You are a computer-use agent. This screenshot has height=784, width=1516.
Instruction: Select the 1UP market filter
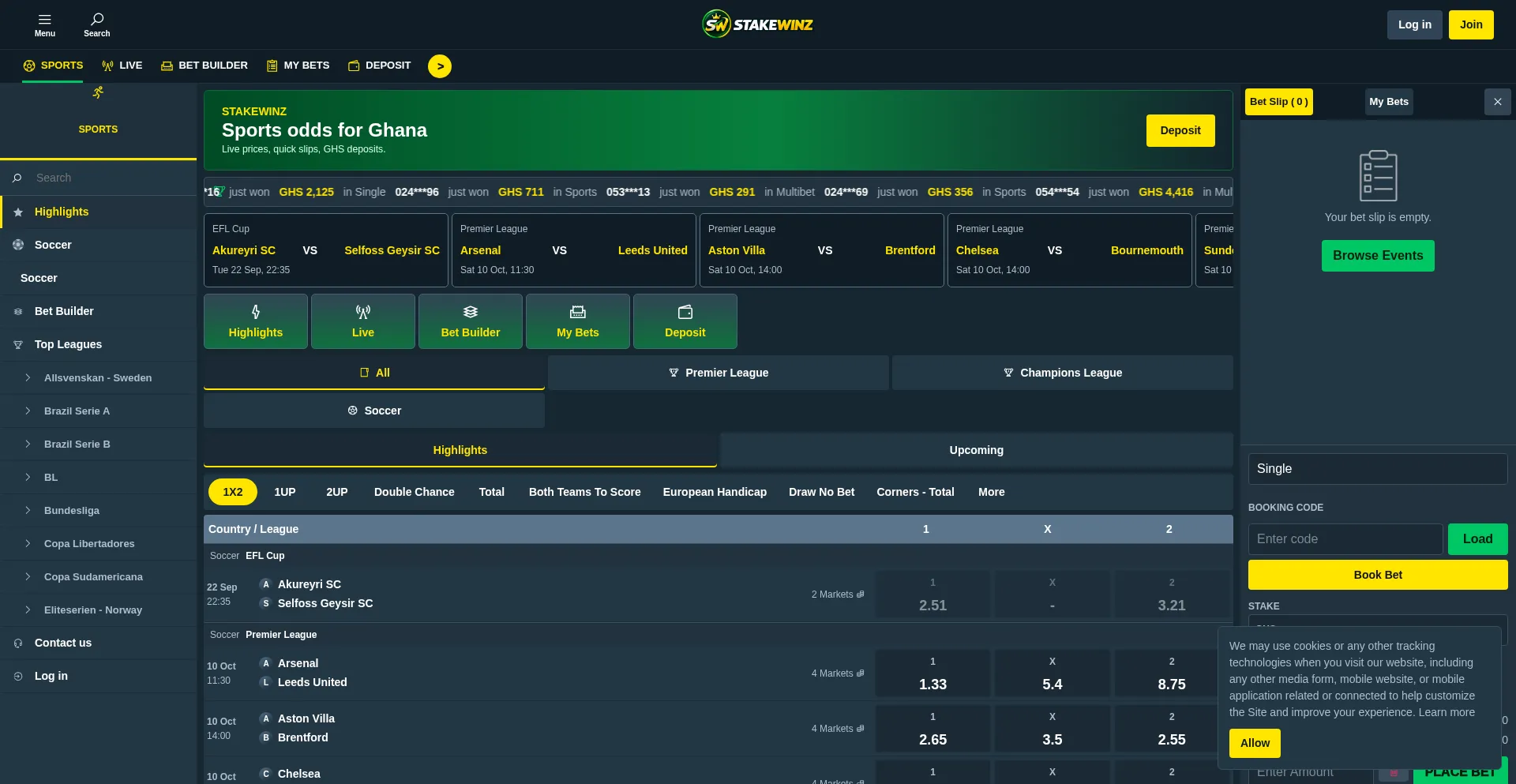[285, 492]
